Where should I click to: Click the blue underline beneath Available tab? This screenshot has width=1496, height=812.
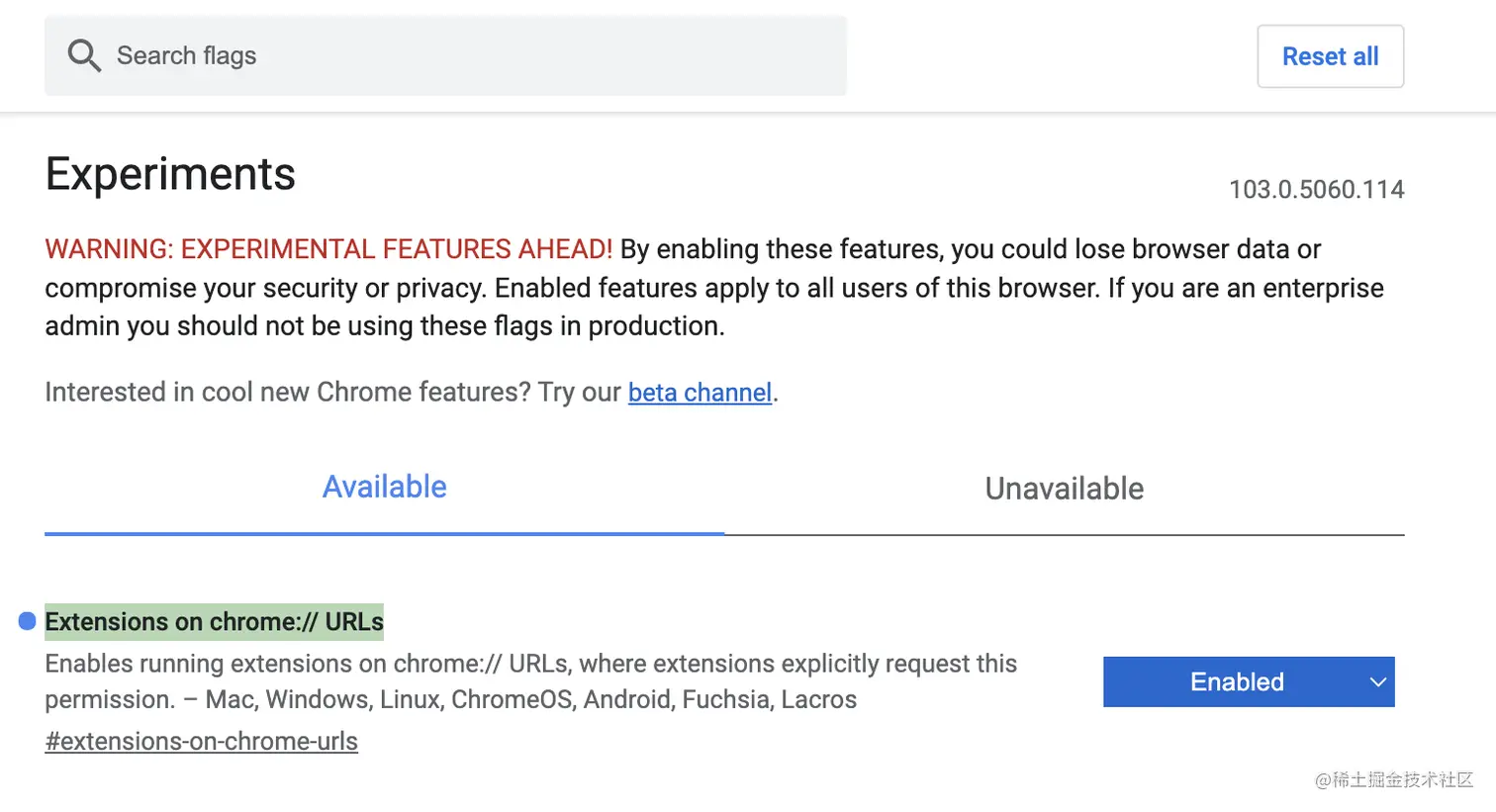(x=384, y=533)
